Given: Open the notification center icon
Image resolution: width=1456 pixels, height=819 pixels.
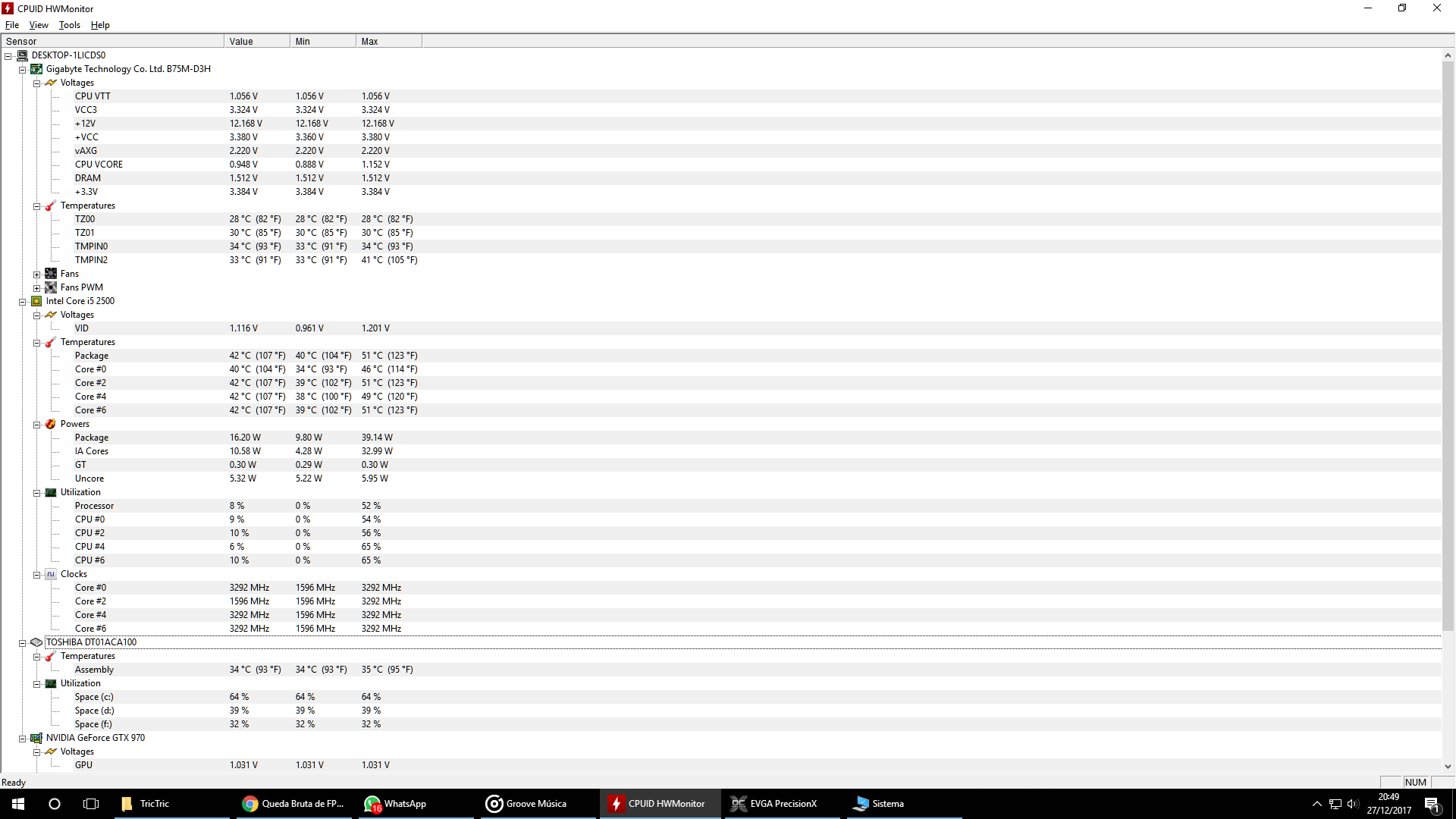Looking at the screenshot, I should [x=1432, y=804].
